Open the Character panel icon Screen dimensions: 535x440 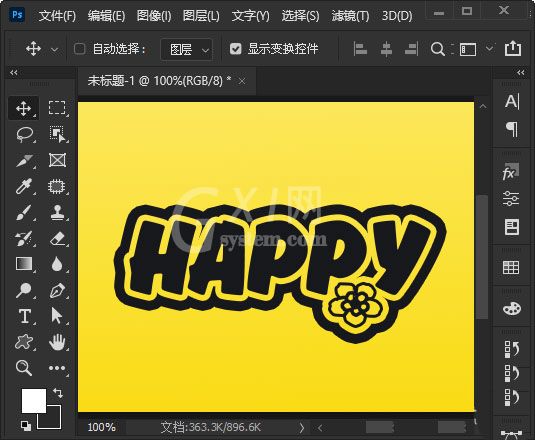[x=512, y=102]
